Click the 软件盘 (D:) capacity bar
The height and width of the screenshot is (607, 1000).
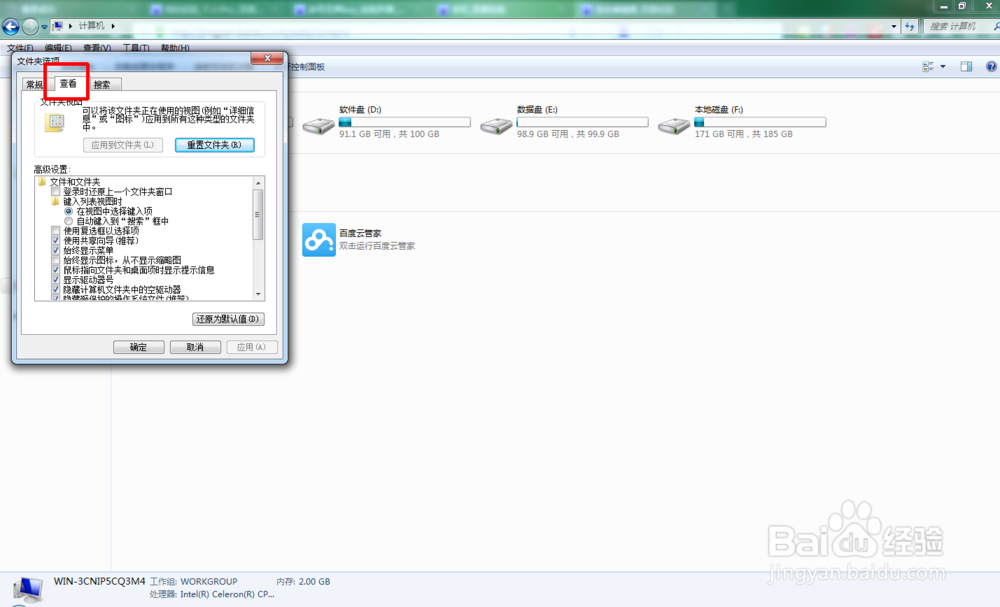tap(405, 122)
